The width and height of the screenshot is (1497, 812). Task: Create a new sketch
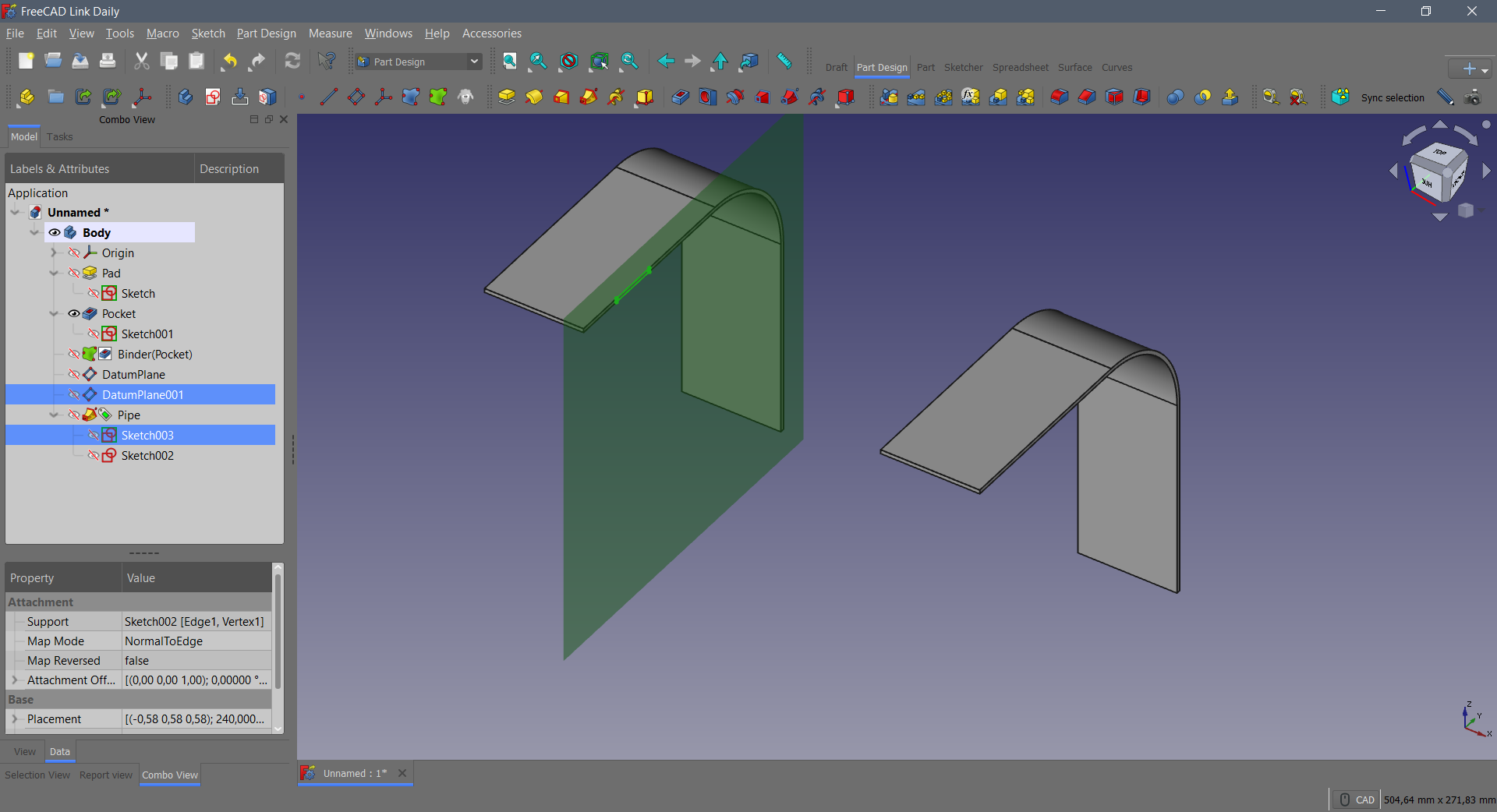tap(213, 97)
